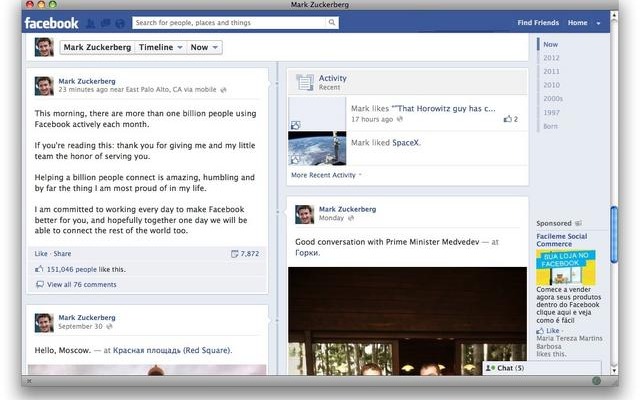
Task: Click the vertical scrollbar thumb
Action: click(614, 234)
